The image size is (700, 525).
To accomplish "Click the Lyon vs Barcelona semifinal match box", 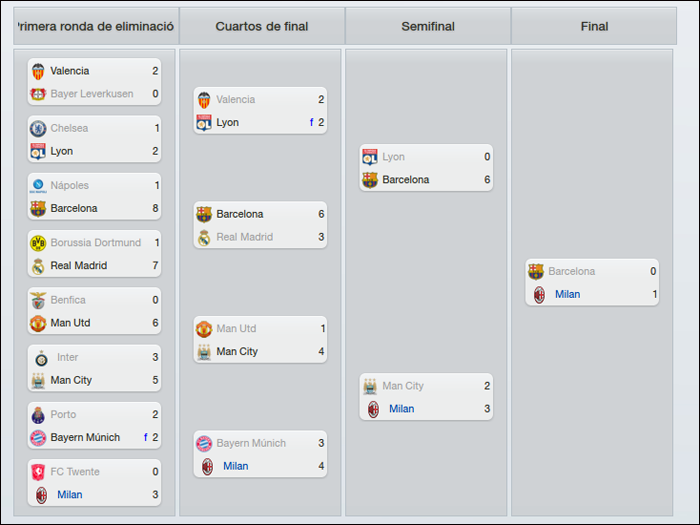I will click(x=426, y=168).
